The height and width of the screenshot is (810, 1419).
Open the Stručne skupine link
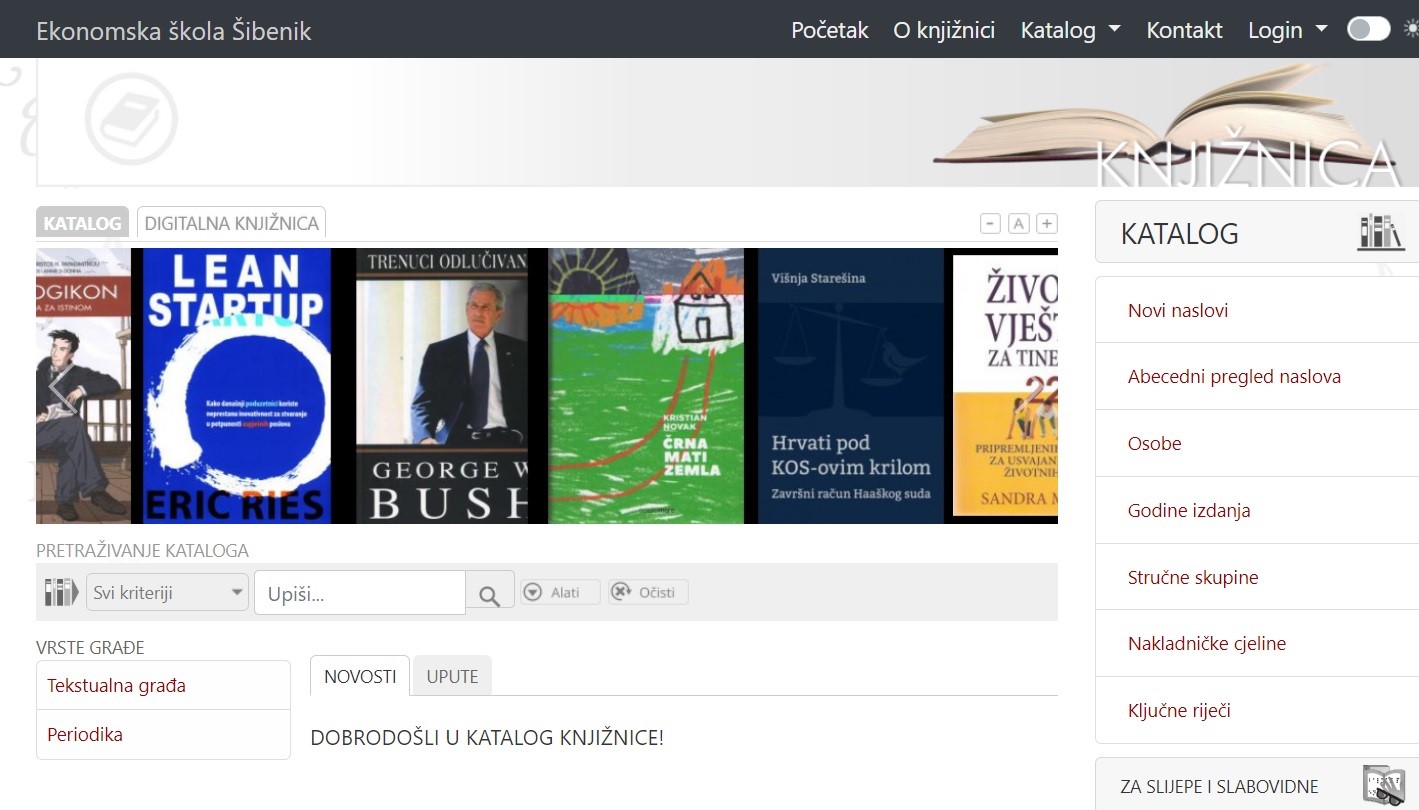[x=1193, y=577]
